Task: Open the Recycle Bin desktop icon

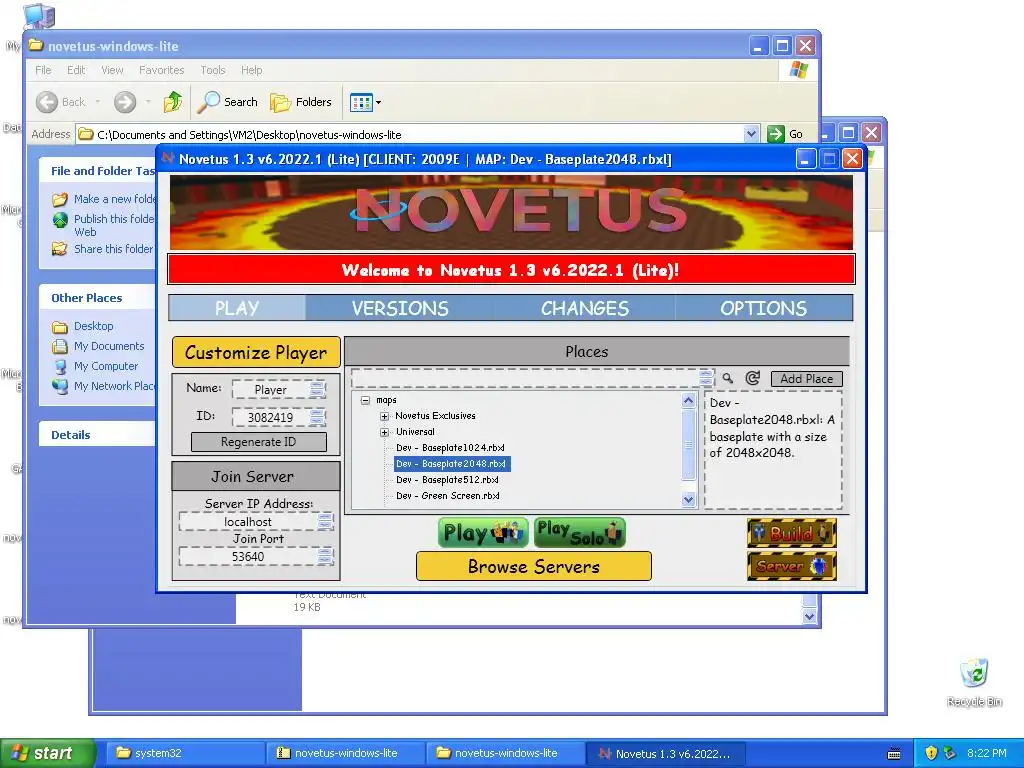Action: pos(974,681)
